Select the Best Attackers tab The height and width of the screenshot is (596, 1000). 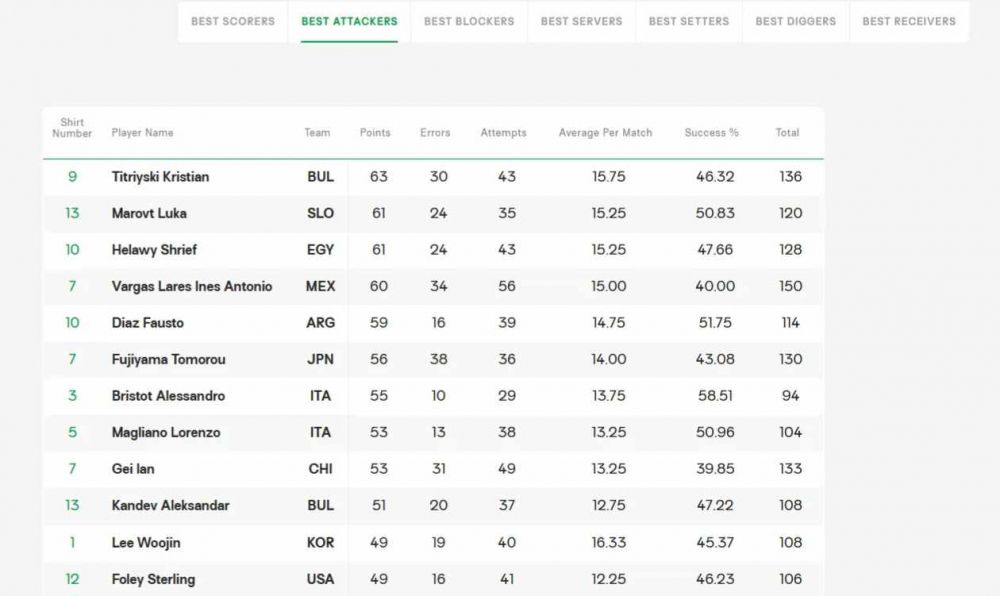[x=349, y=21]
